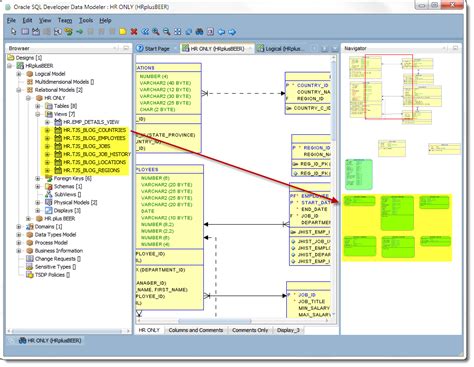Switch to the Start Page tab
This screenshot has height=367, width=474.
point(157,49)
